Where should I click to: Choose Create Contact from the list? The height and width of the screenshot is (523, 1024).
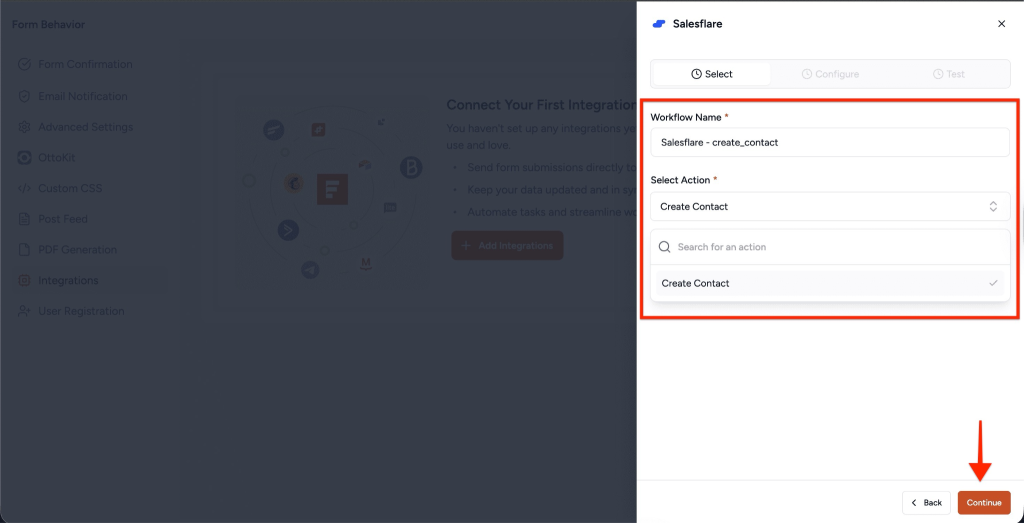tap(696, 283)
